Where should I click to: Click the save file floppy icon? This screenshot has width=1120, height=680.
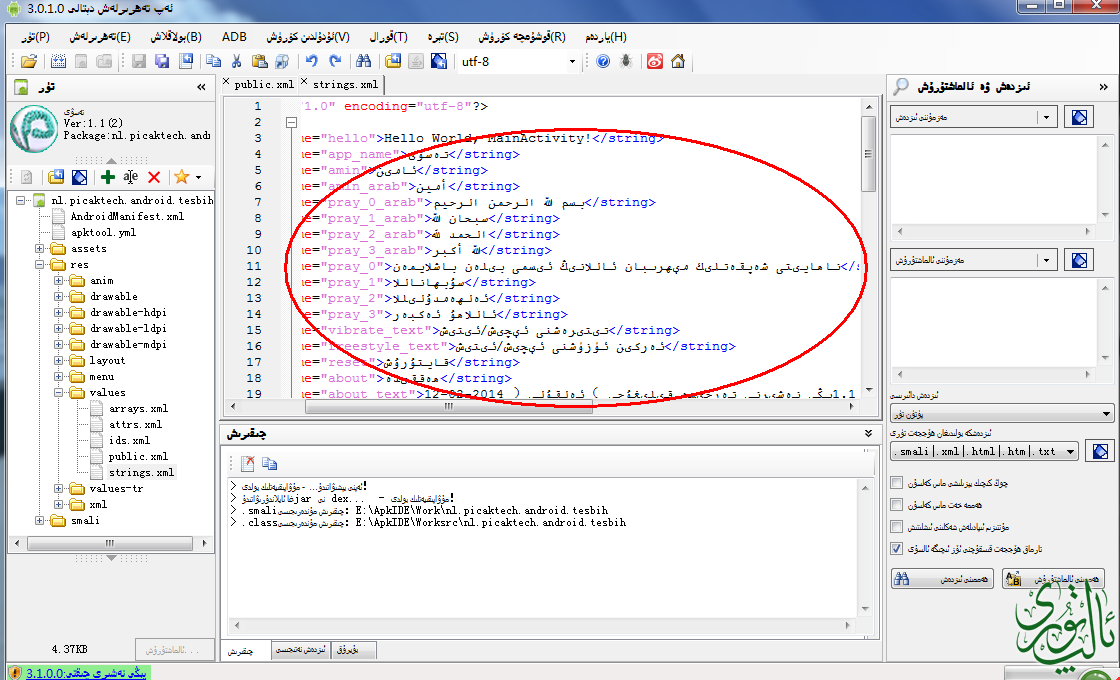point(139,61)
